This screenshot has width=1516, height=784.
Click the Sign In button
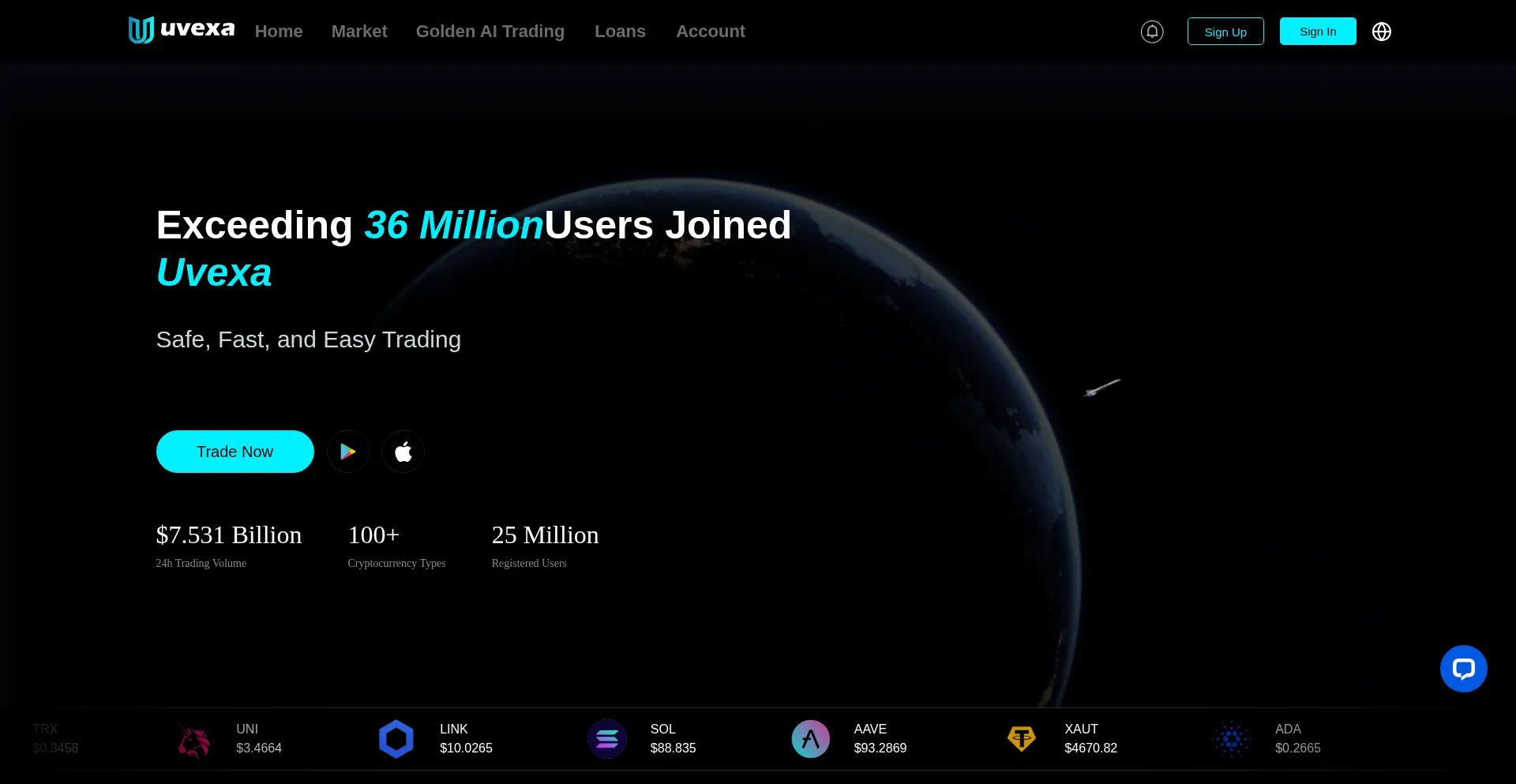1318,32
